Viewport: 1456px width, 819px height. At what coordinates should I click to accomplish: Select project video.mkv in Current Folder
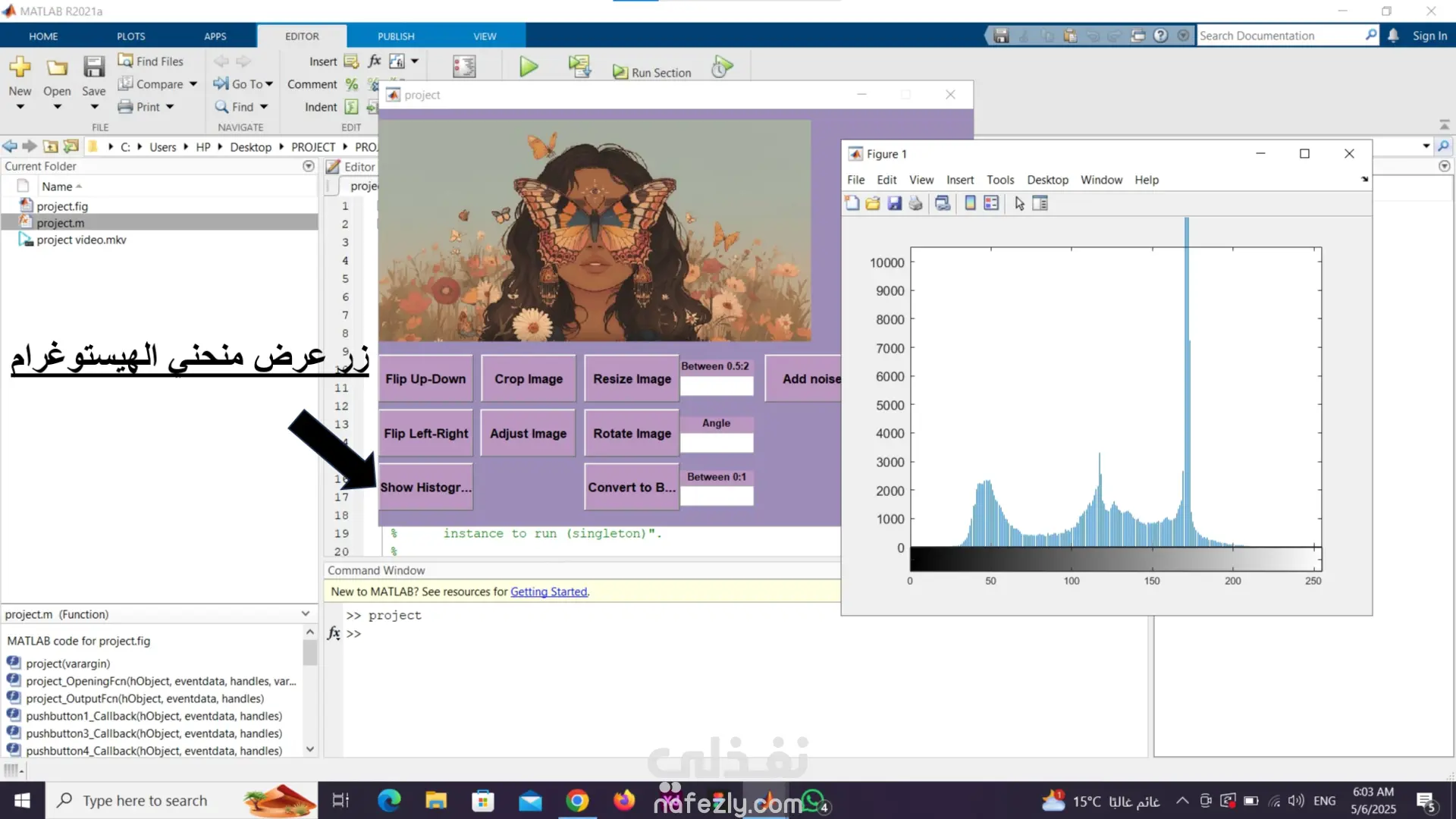(81, 240)
